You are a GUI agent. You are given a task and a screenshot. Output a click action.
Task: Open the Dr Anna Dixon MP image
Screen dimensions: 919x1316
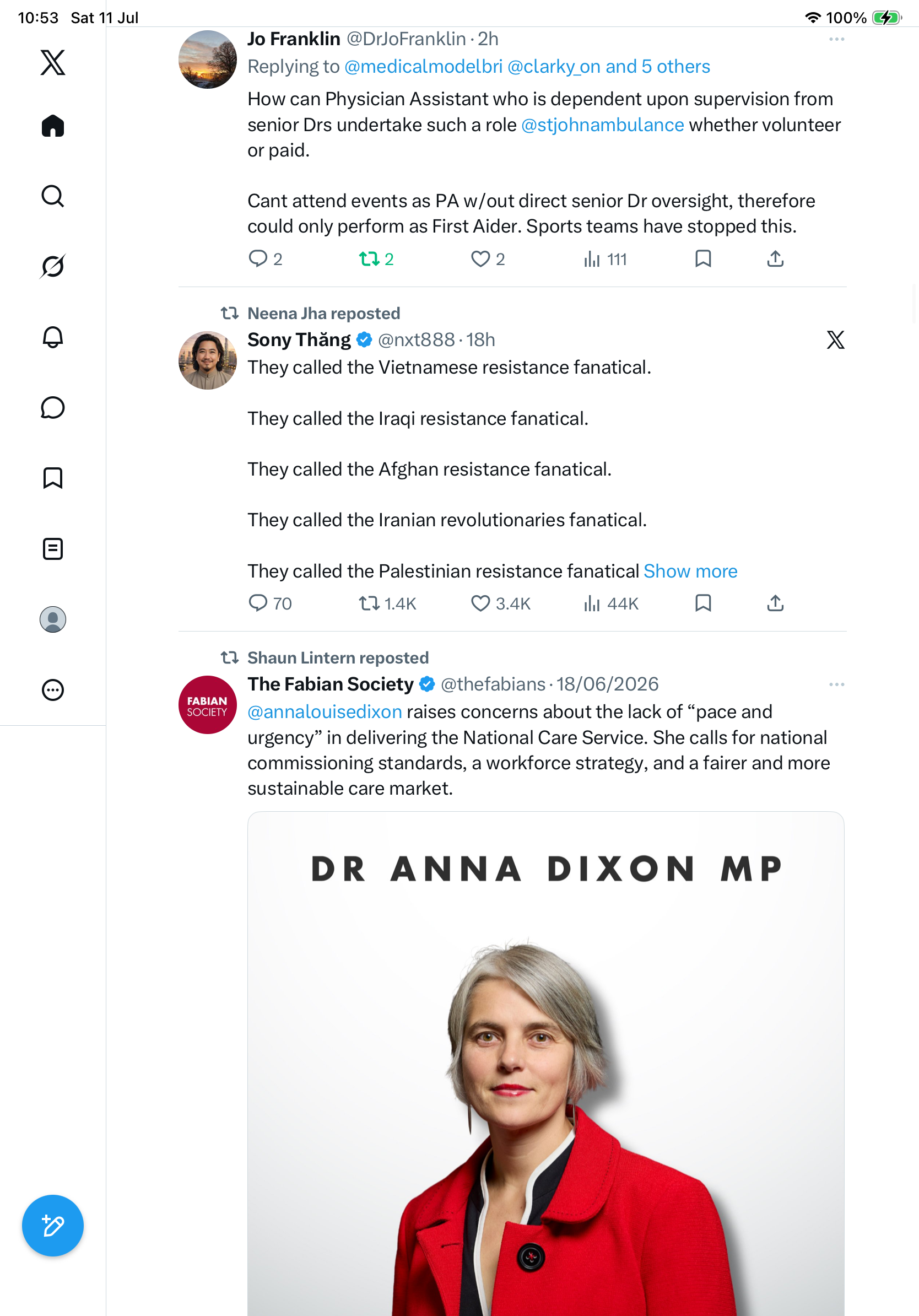coord(545,1063)
